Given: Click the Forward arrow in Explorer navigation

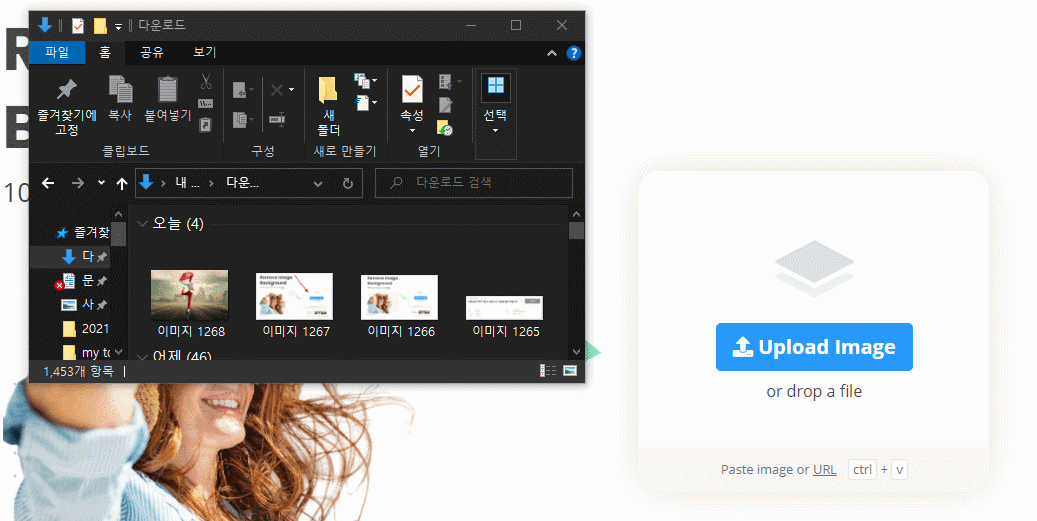Looking at the screenshot, I should coord(77,183).
